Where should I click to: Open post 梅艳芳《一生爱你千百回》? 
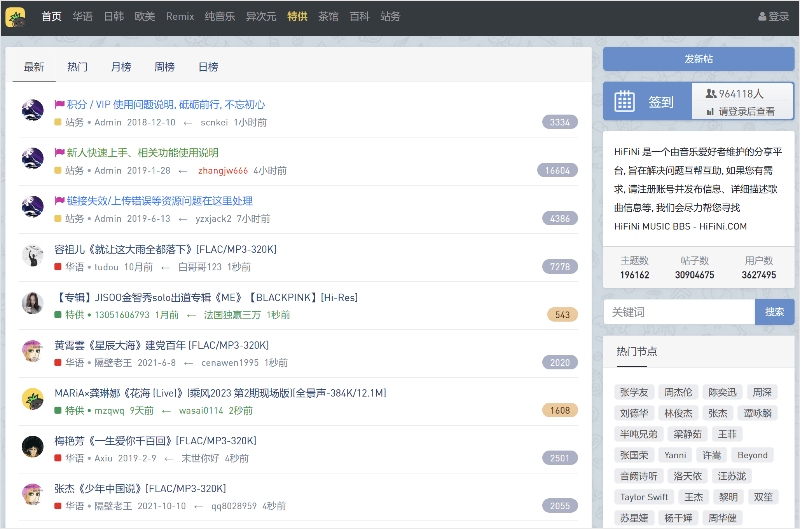pyautogui.click(x=156, y=441)
